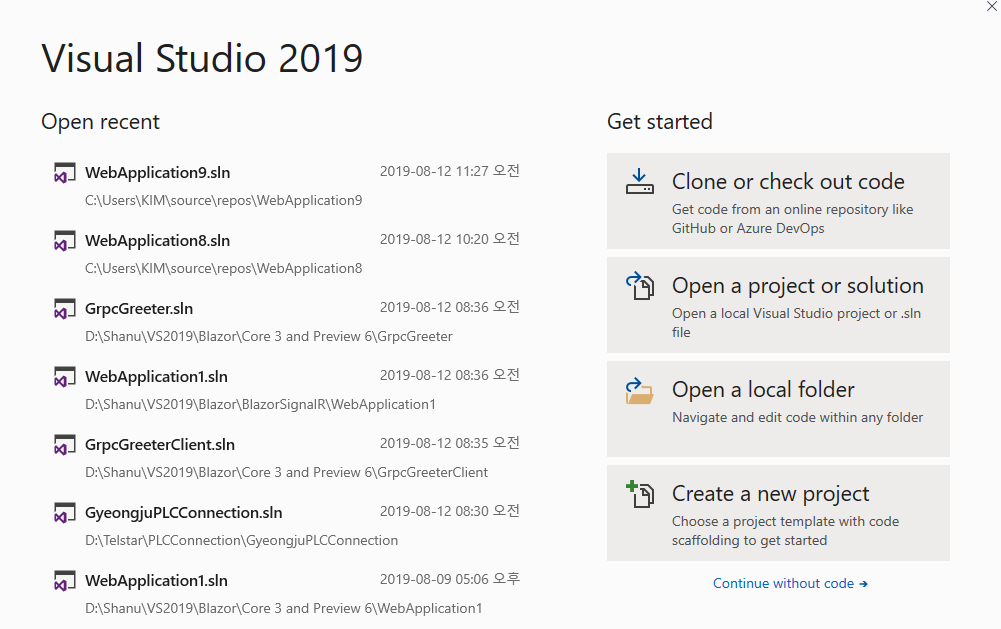
Task: Open WebApplication1.sln name dated 2019-08-09
Action: pos(156,580)
